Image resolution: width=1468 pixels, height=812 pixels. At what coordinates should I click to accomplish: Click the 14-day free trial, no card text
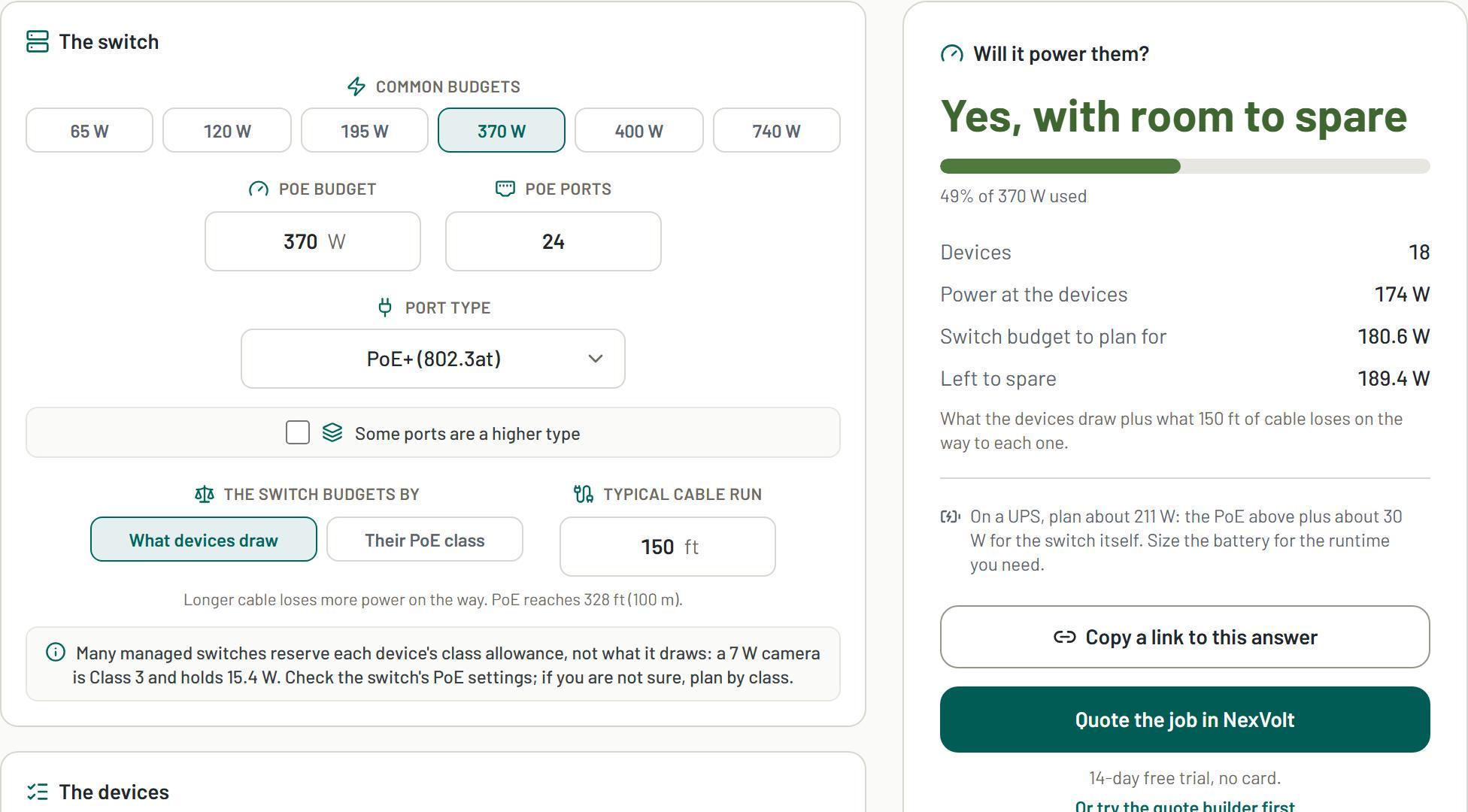[x=1185, y=777]
